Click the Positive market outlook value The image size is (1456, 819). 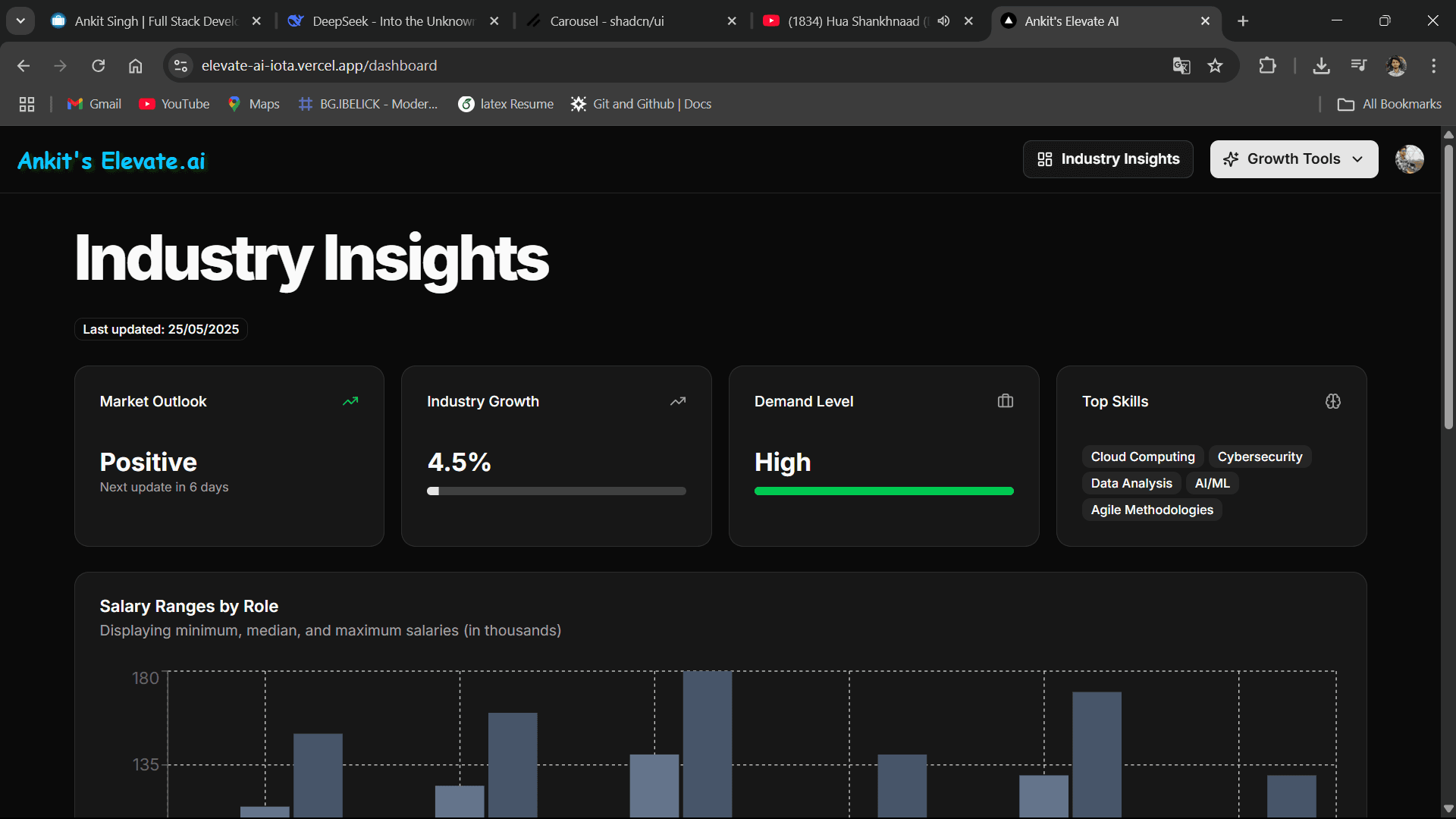tap(149, 462)
